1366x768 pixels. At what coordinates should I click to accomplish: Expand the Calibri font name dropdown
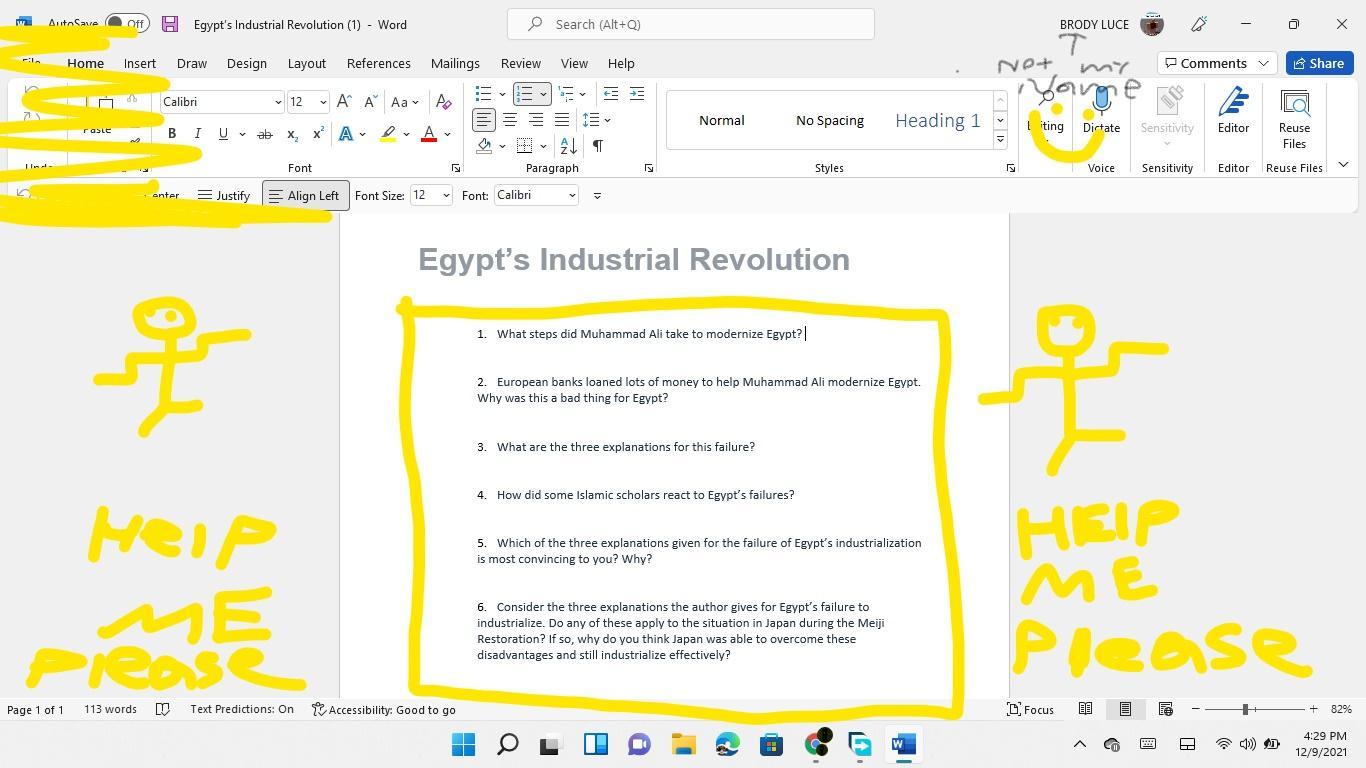coord(277,102)
